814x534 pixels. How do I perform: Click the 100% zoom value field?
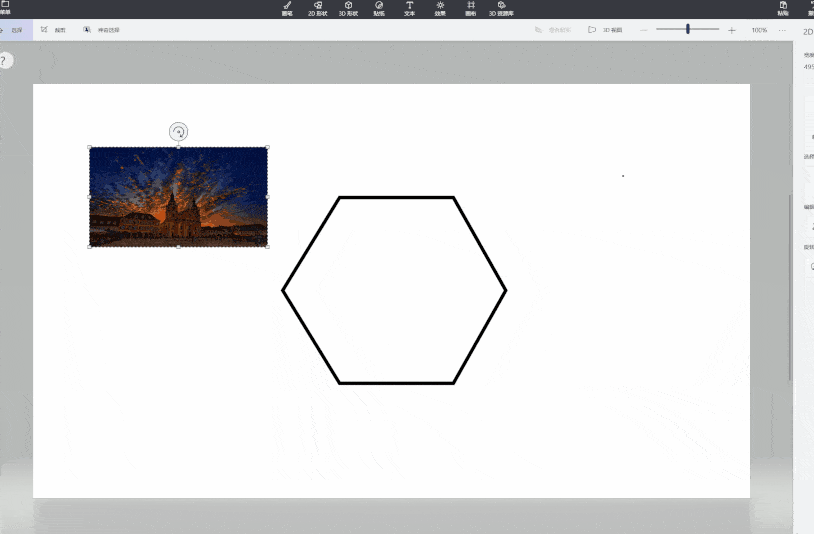tap(759, 30)
